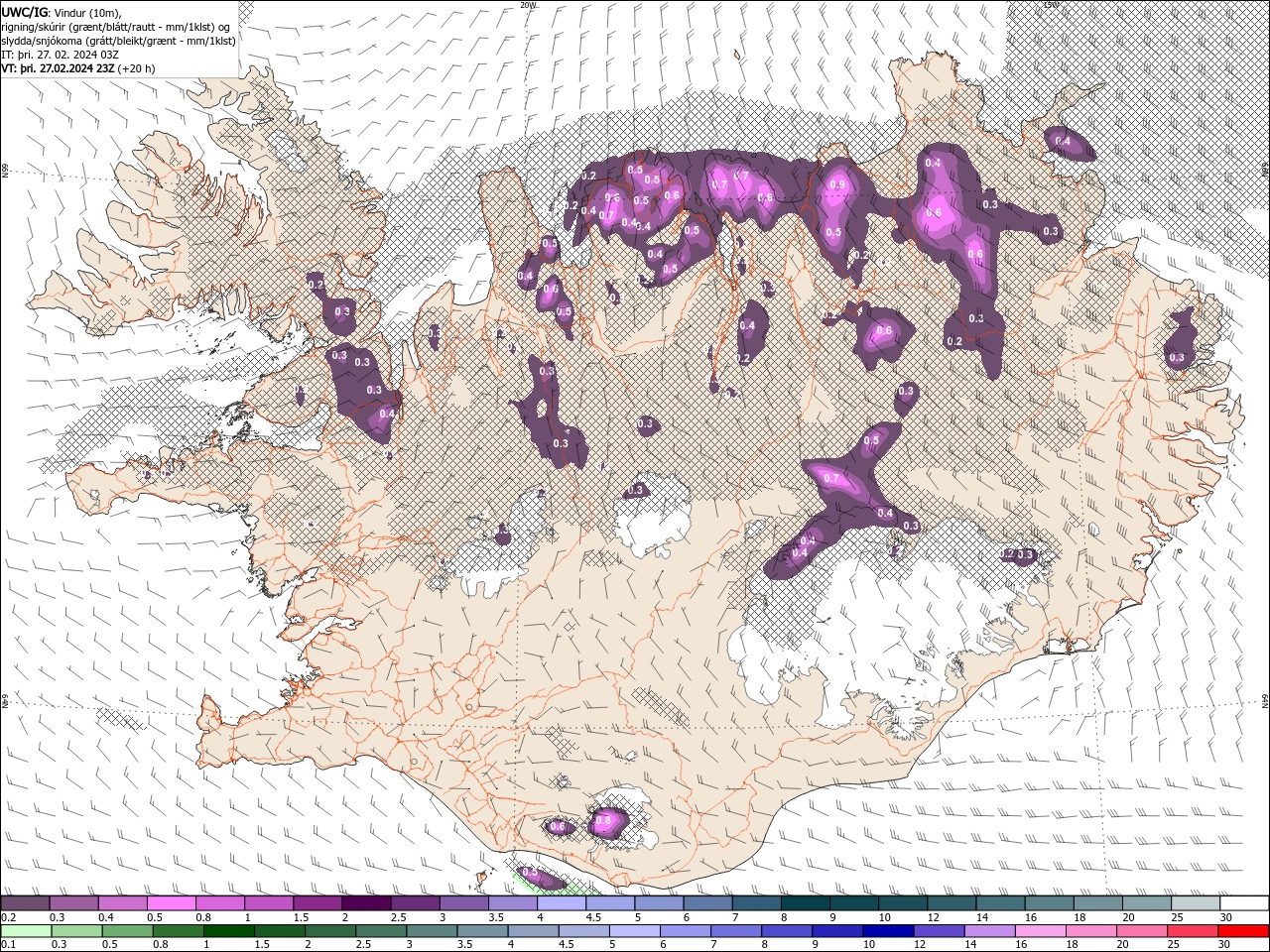This screenshot has height=952, width=1270.
Task: Click upper legend swatch starting at 0.4
Action: [x=122, y=903]
